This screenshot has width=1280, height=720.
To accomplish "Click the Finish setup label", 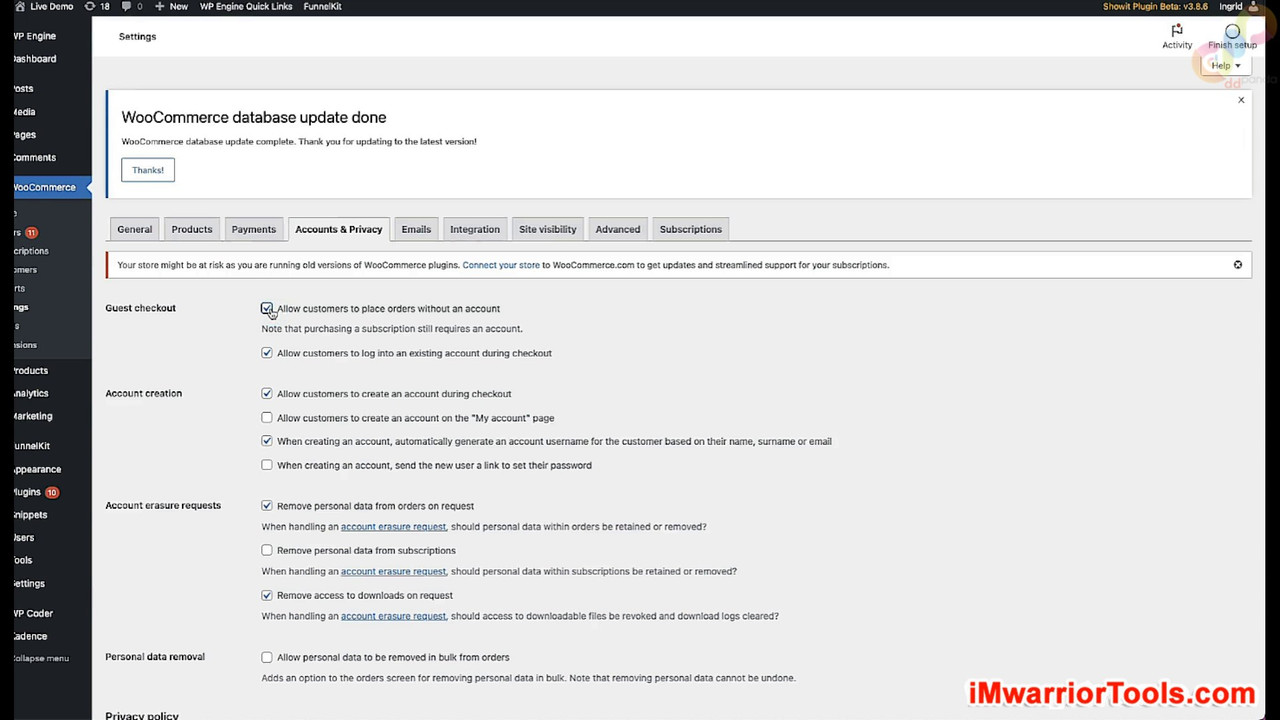I will click(1232, 45).
